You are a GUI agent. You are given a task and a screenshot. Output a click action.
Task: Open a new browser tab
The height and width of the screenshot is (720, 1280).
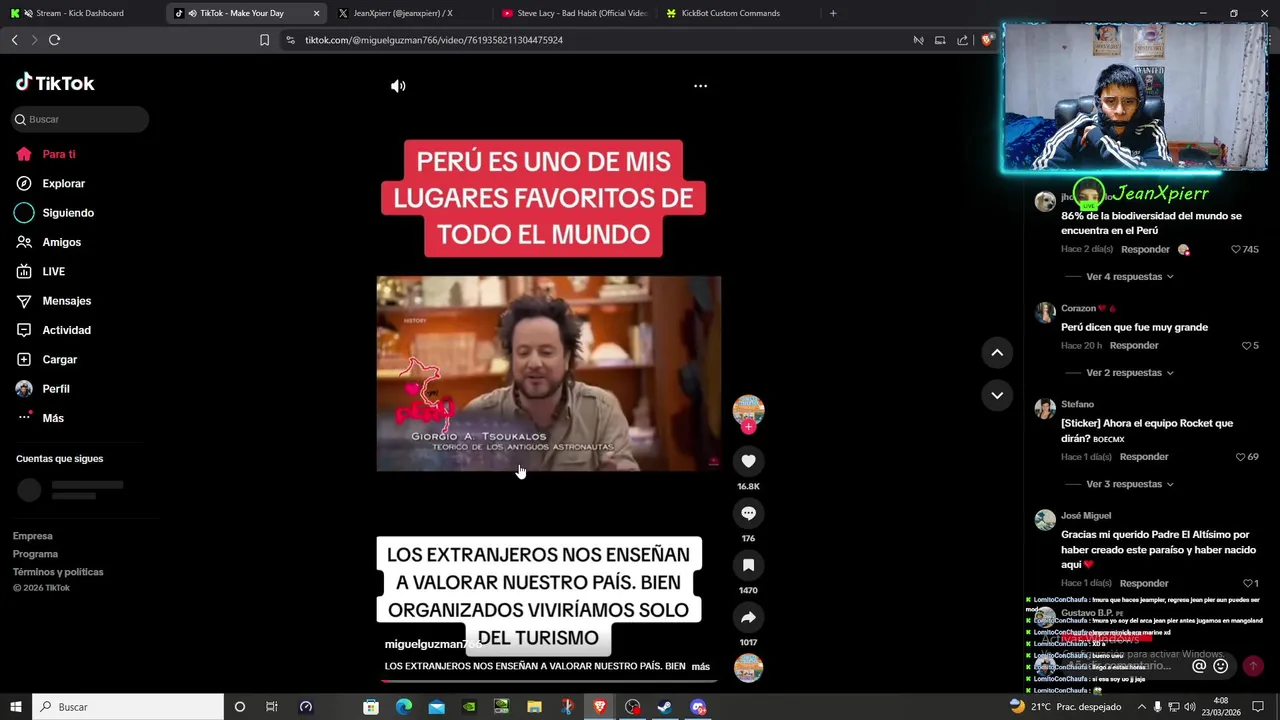pyautogui.click(x=833, y=13)
